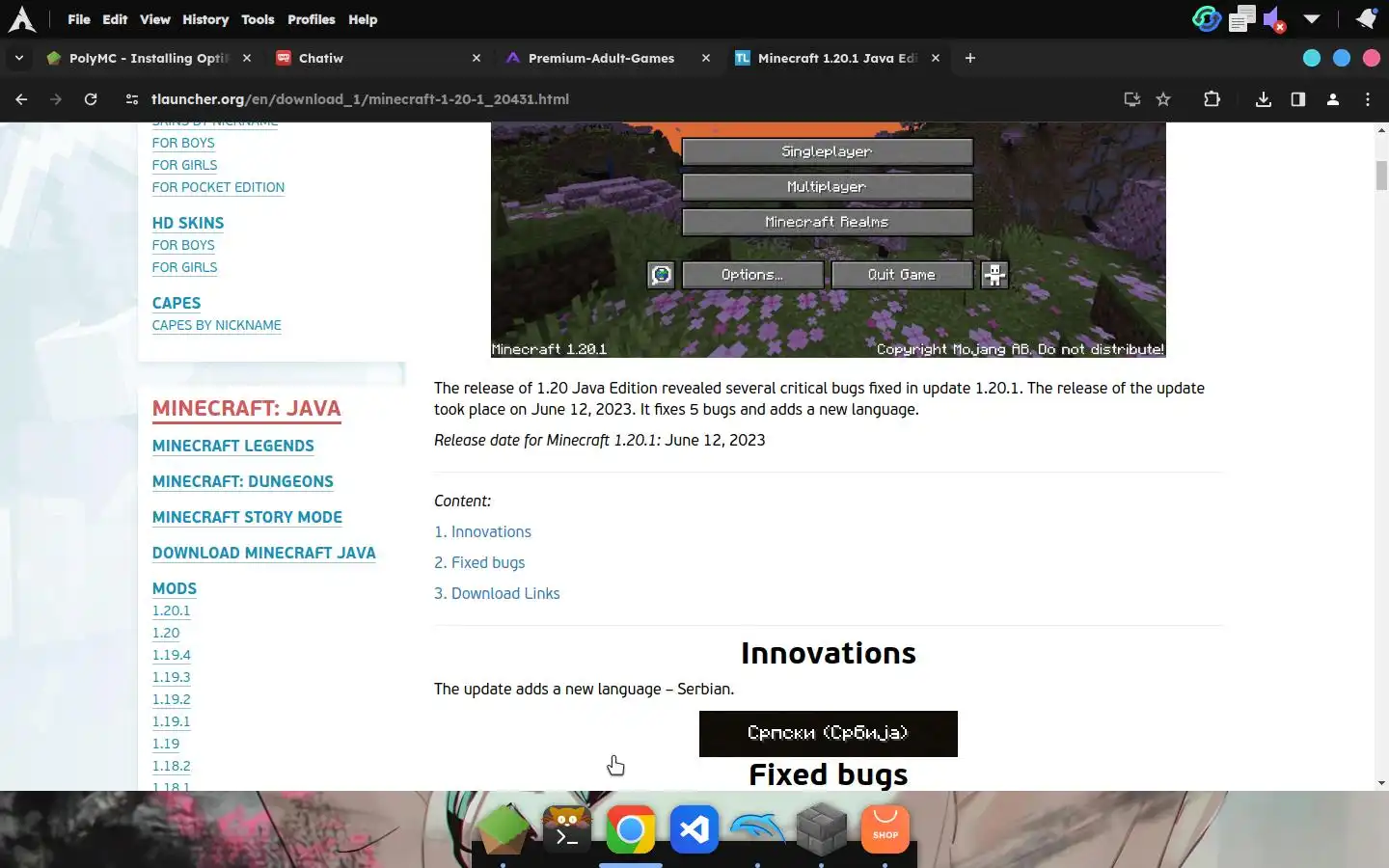The width and height of the screenshot is (1389, 868).
Task: Switch to the PolyMC Installing Optifine tab
Action: click(148, 58)
